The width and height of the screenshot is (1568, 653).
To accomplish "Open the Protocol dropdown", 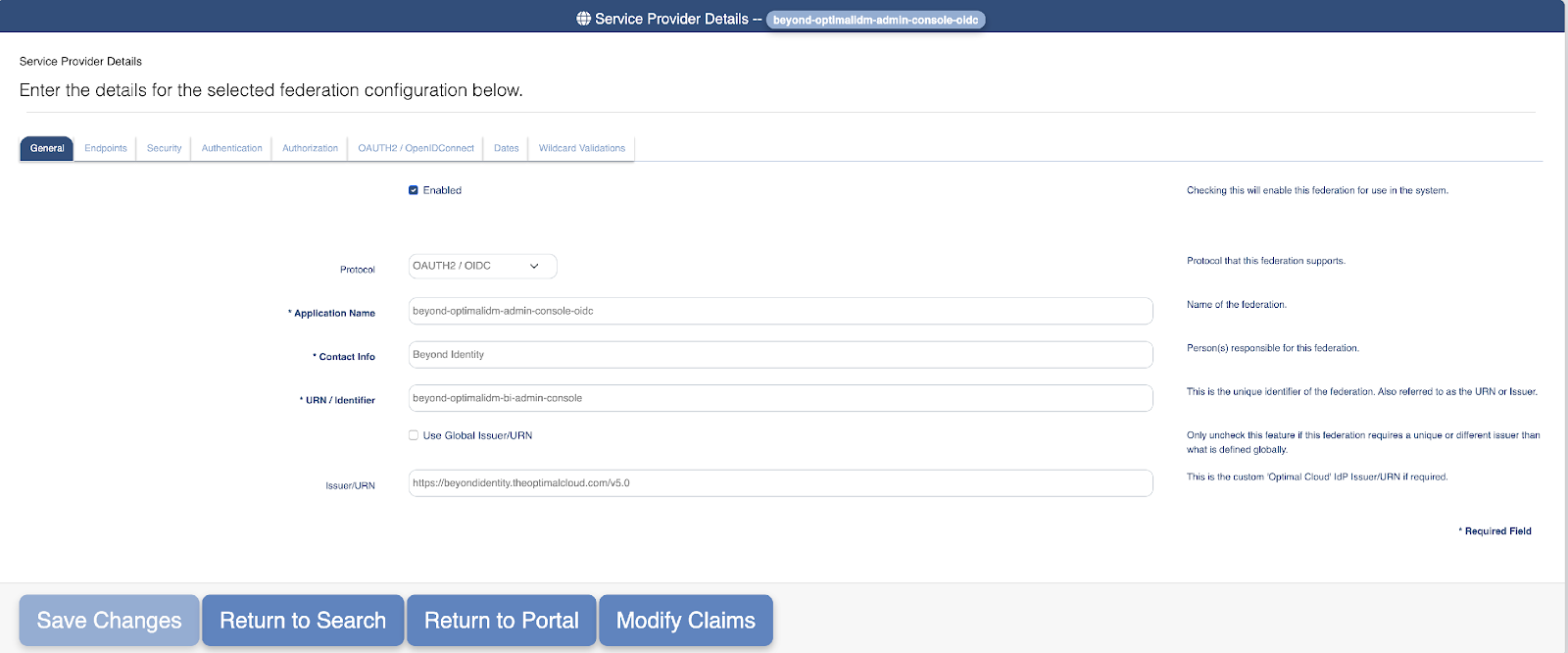I will click(x=482, y=266).
